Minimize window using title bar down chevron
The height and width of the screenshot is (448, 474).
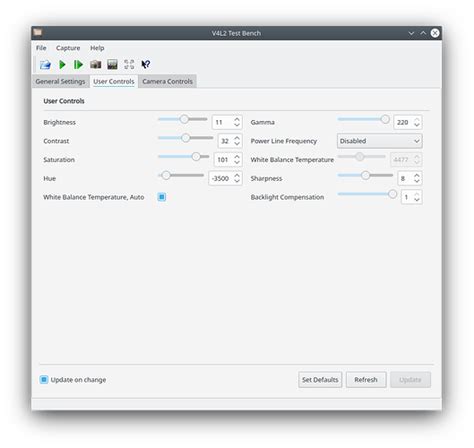click(x=411, y=33)
